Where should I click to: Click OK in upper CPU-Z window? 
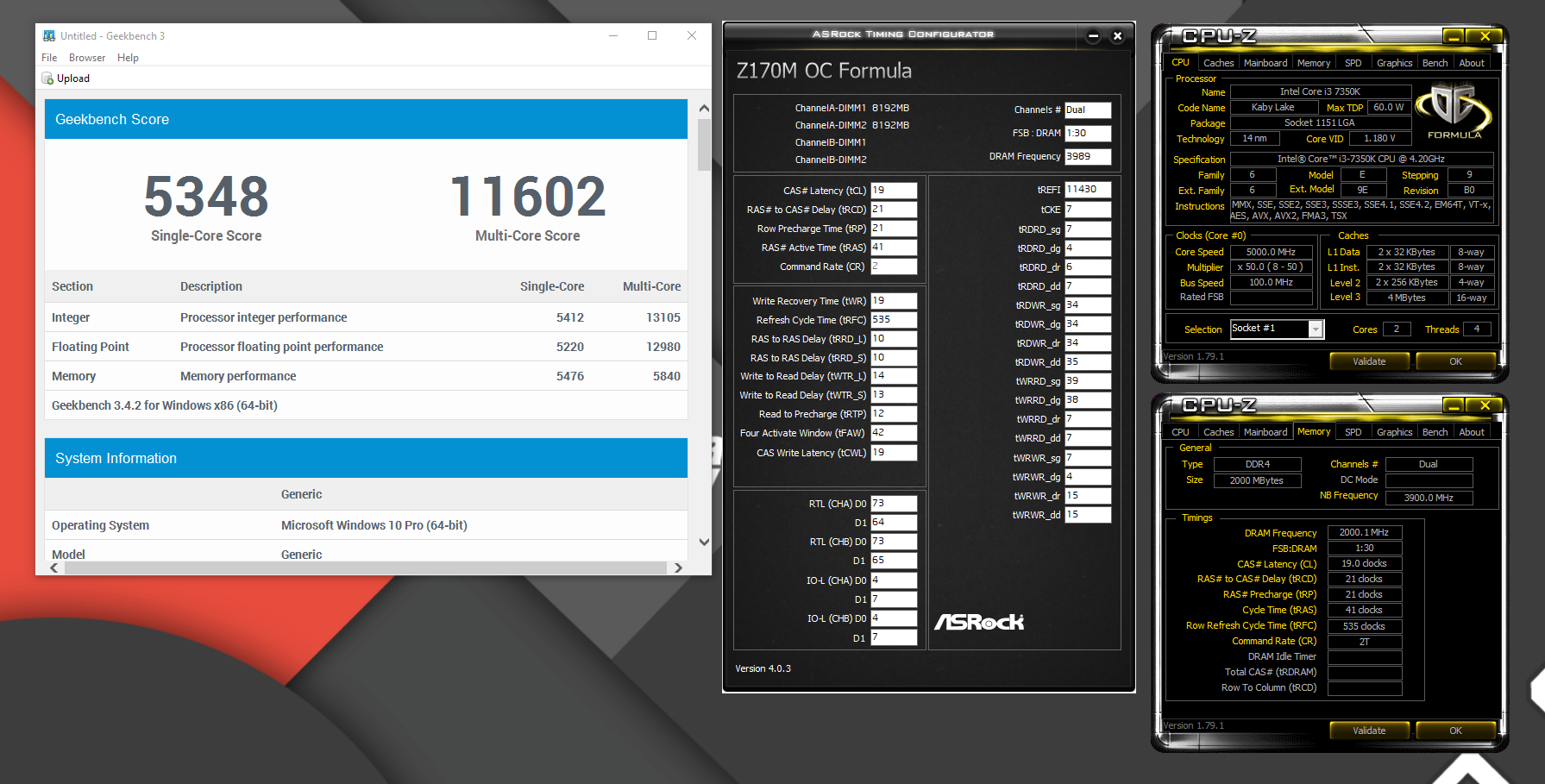pyautogui.click(x=1455, y=361)
